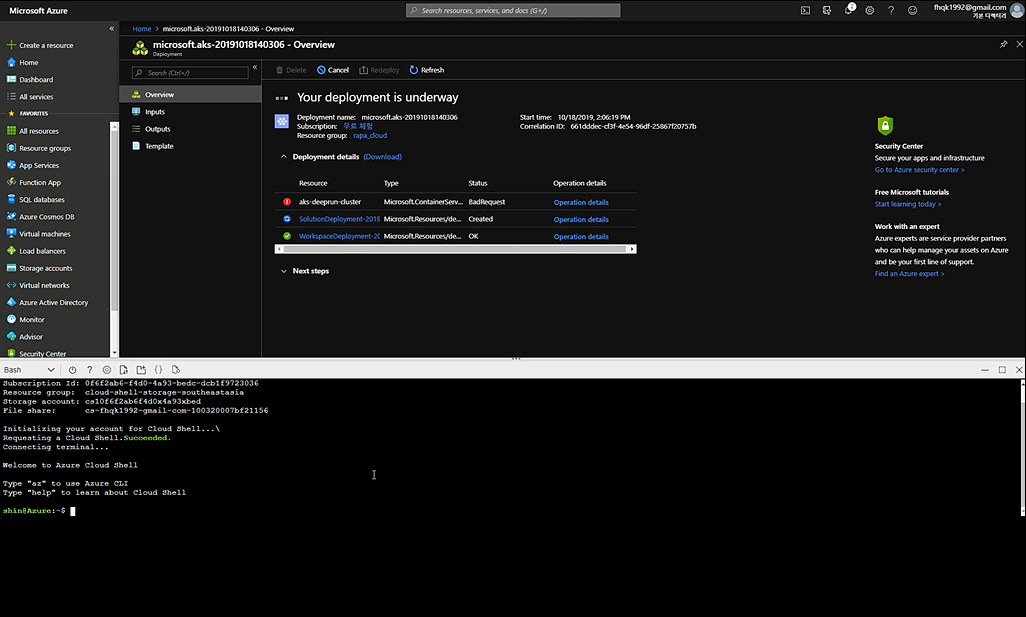The height and width of the screenshot is (617, 1026).
Task: Select the Bash shell type dropdown
Action: (29, 370)
